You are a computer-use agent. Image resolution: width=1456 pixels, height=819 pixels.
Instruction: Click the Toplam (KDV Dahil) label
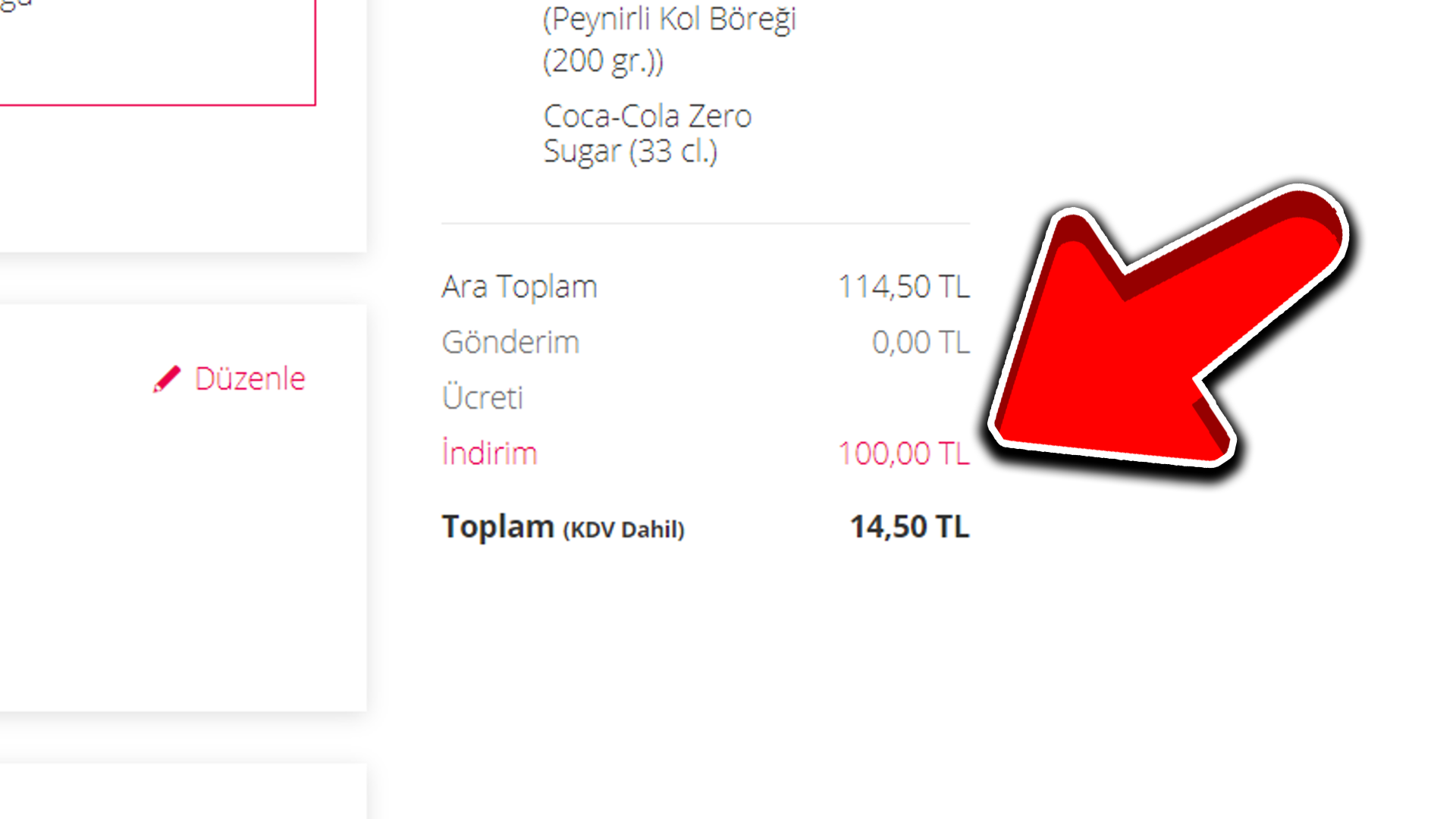[x=563, y=527]
